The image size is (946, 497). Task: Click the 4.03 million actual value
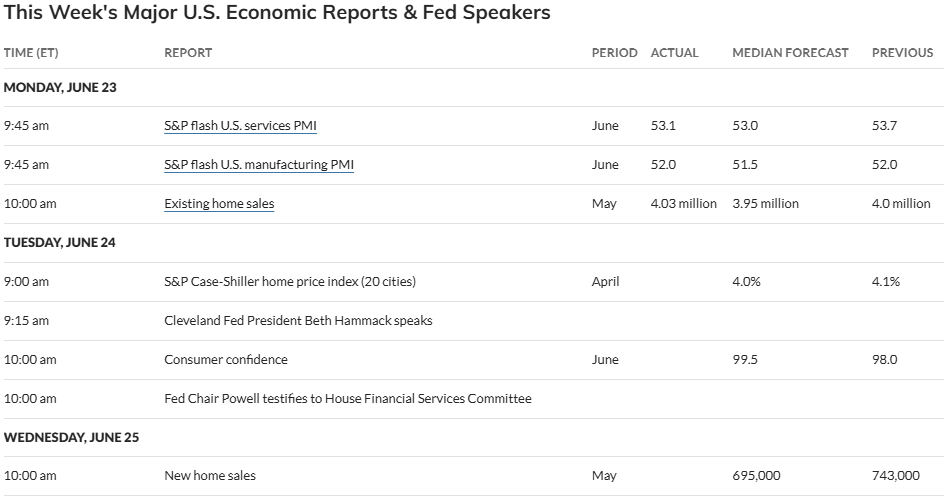point(684,204)
